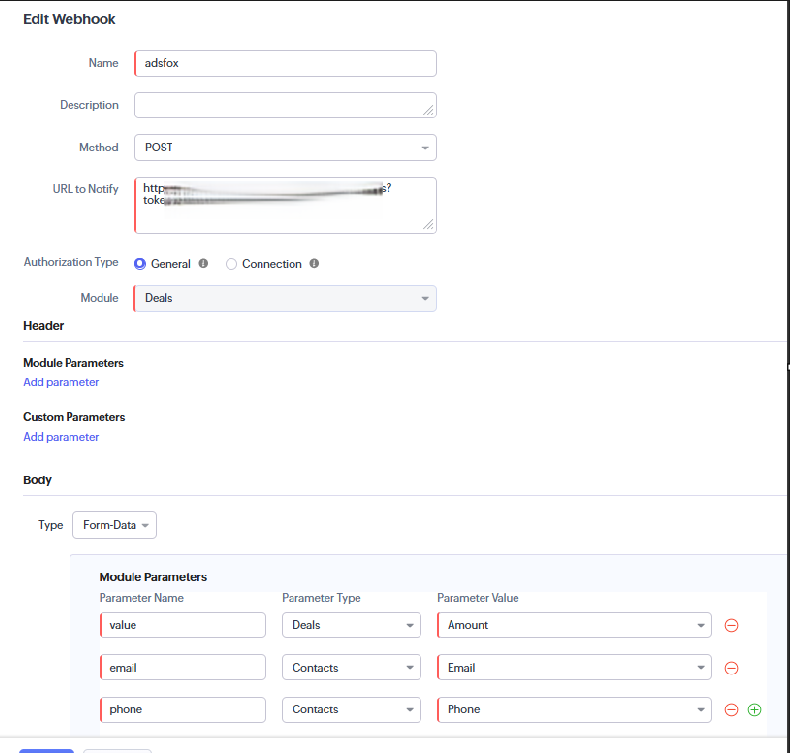Show info tooltip for General authorization
This screenshot has height=753, width=790.
click(x=203, y=264)
